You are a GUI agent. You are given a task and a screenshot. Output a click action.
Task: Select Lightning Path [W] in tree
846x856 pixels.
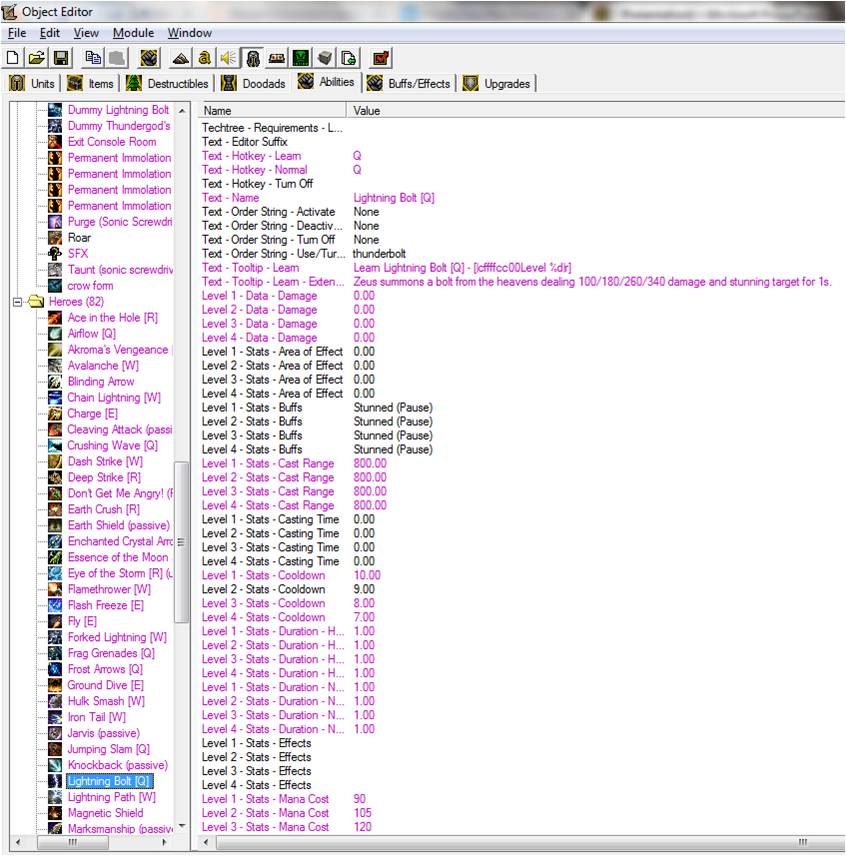coord(111,797)
